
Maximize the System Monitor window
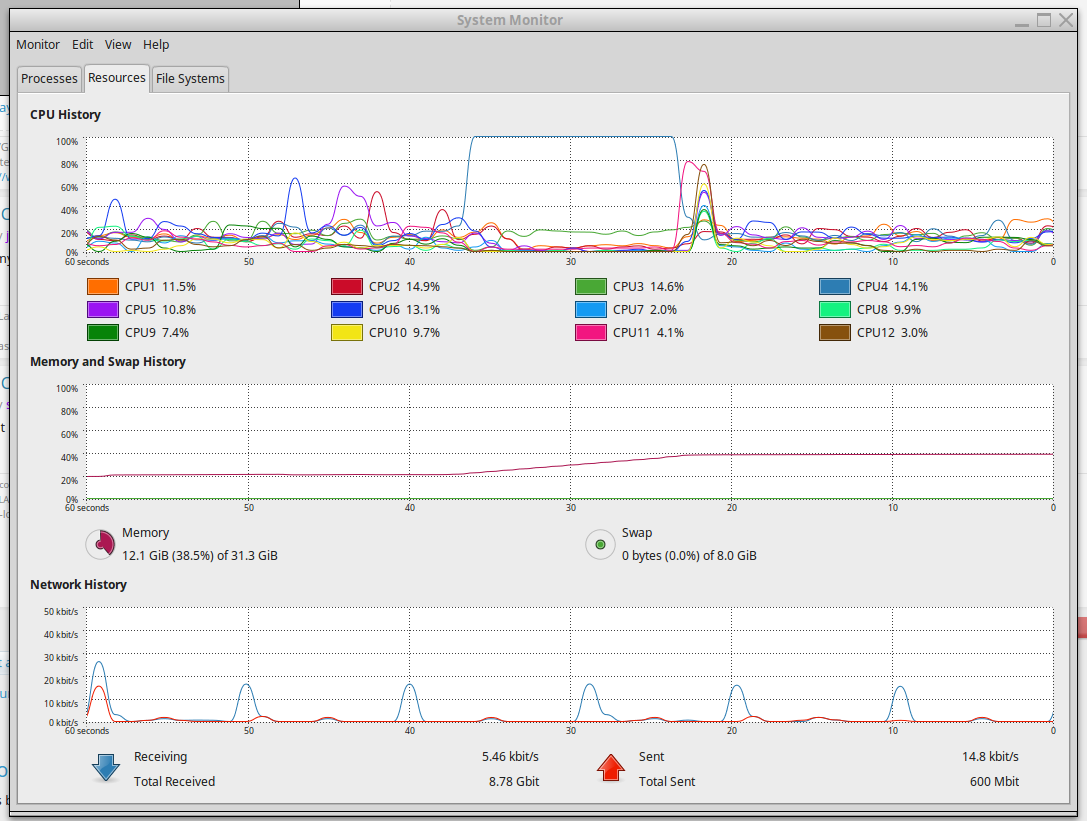coord(1043,20)
